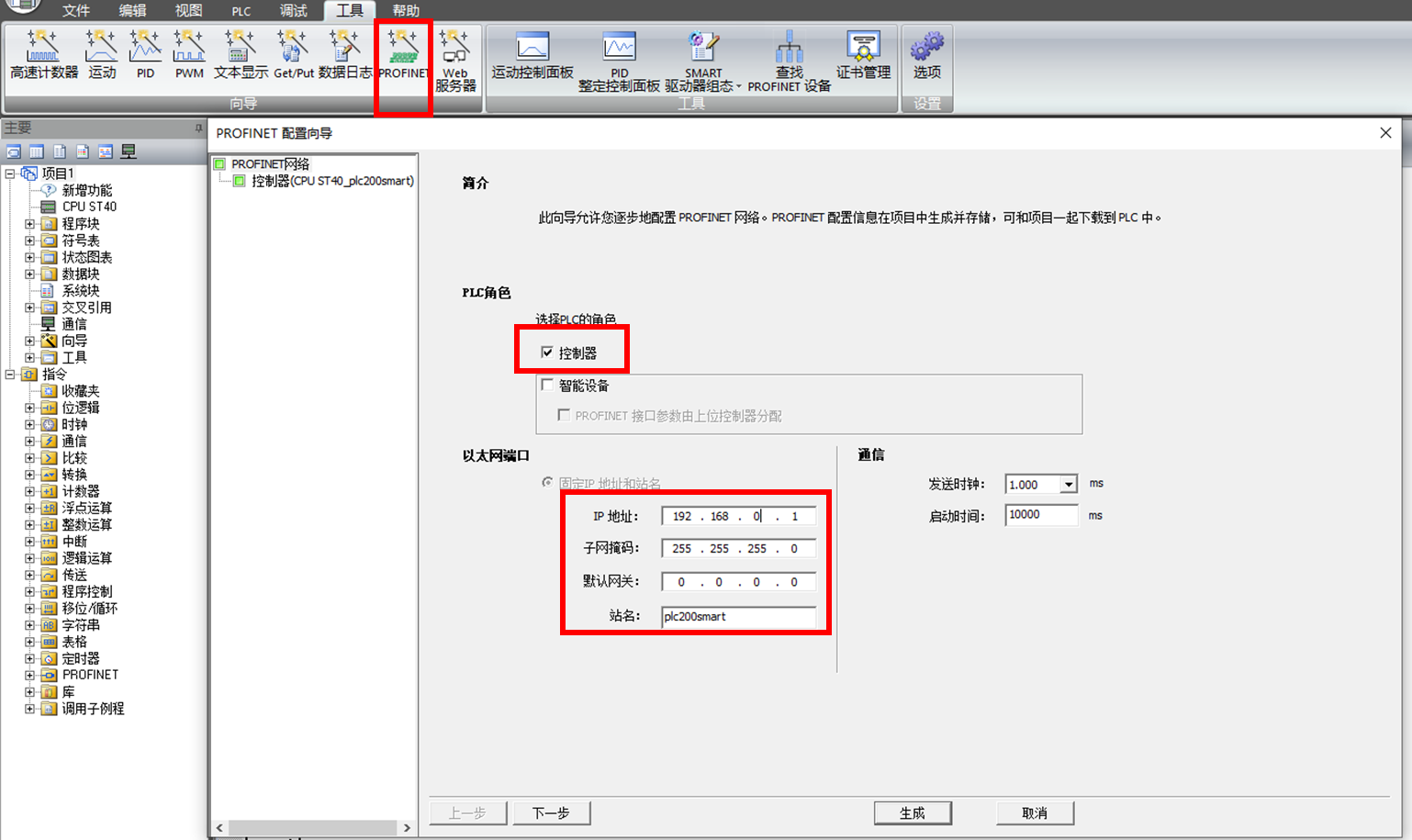Open the PLC menu
The height and width of the screenshot is (840, 1412).
[x=241, y=11]
